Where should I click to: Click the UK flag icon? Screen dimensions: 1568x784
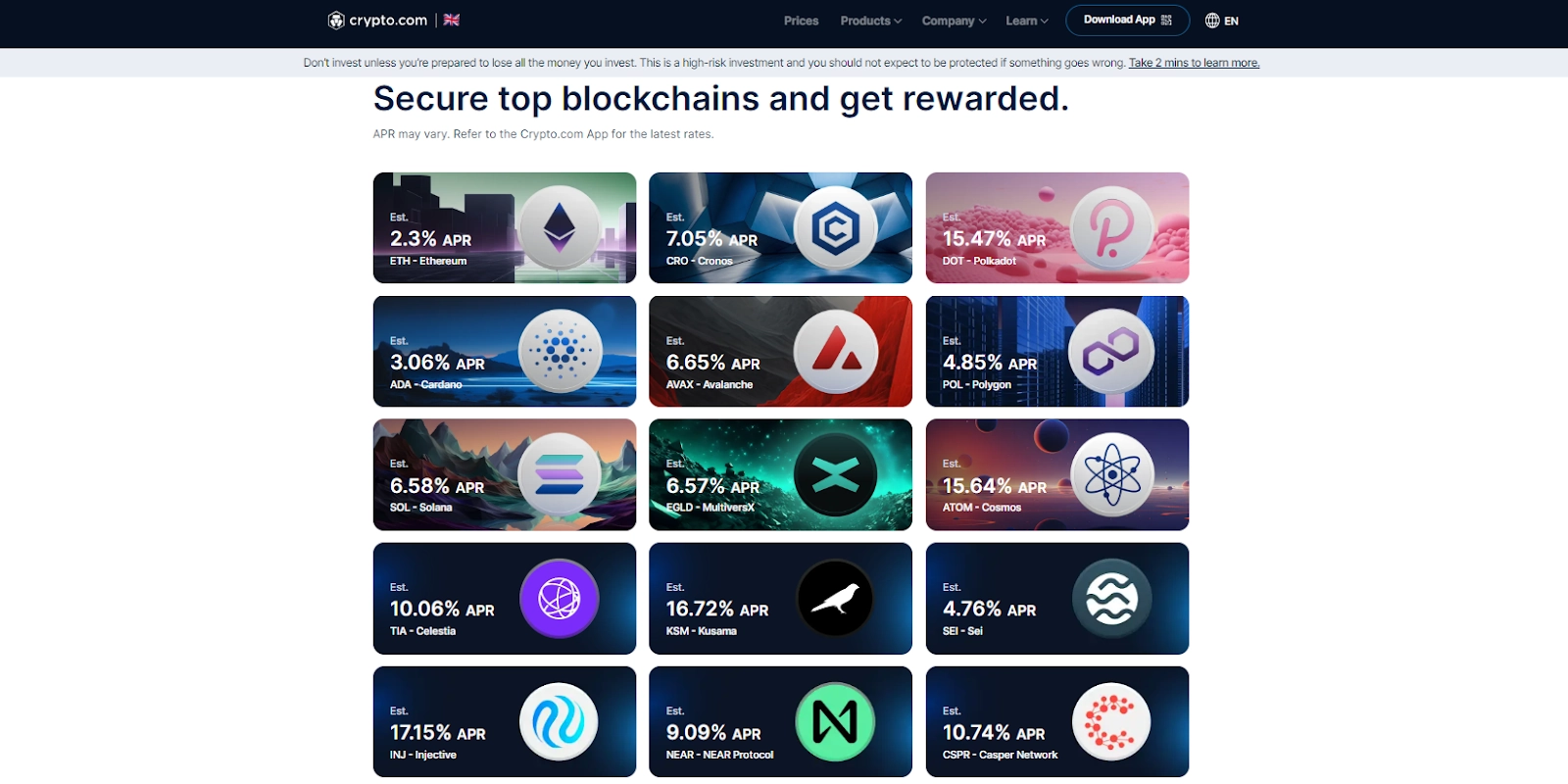[x=452, y=20]
